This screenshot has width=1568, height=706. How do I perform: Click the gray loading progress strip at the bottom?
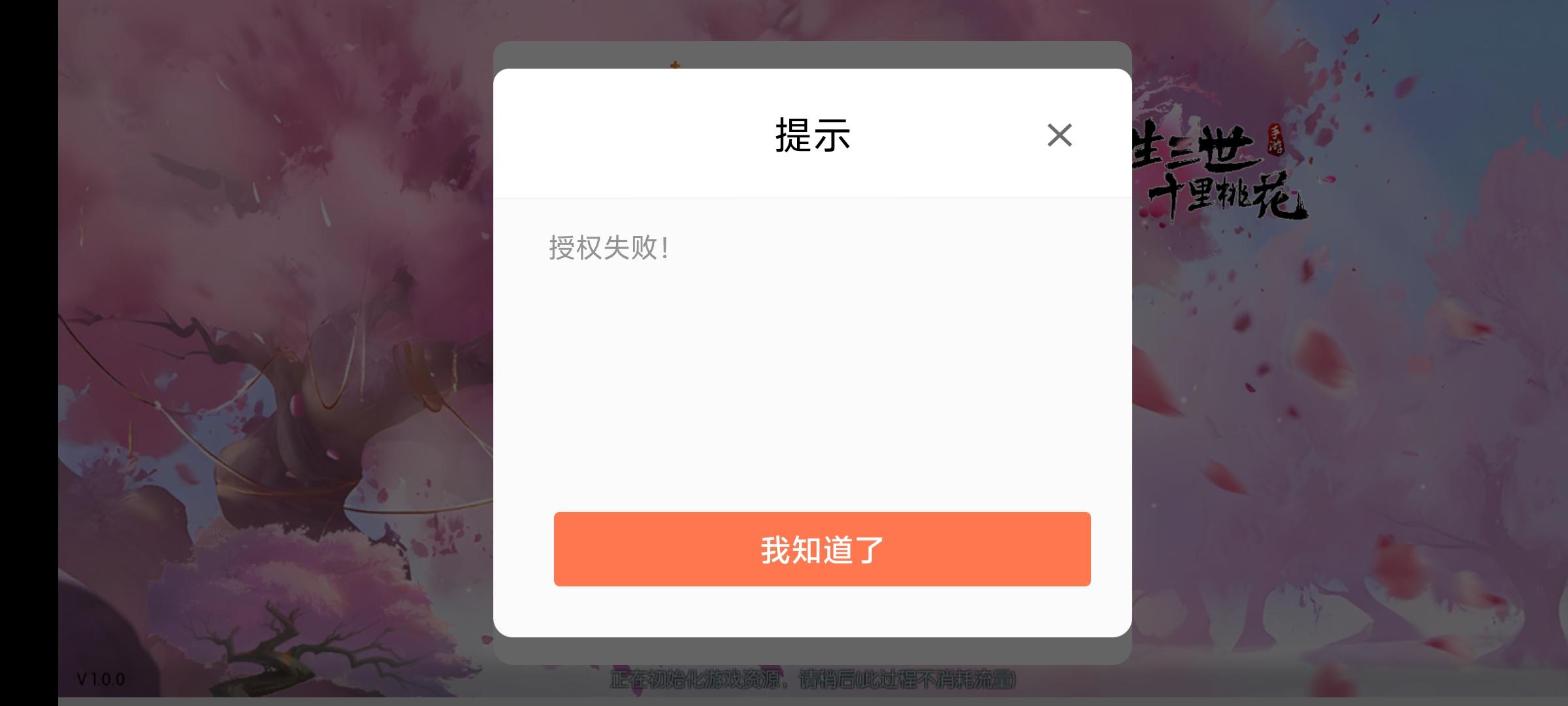(813, 701)
